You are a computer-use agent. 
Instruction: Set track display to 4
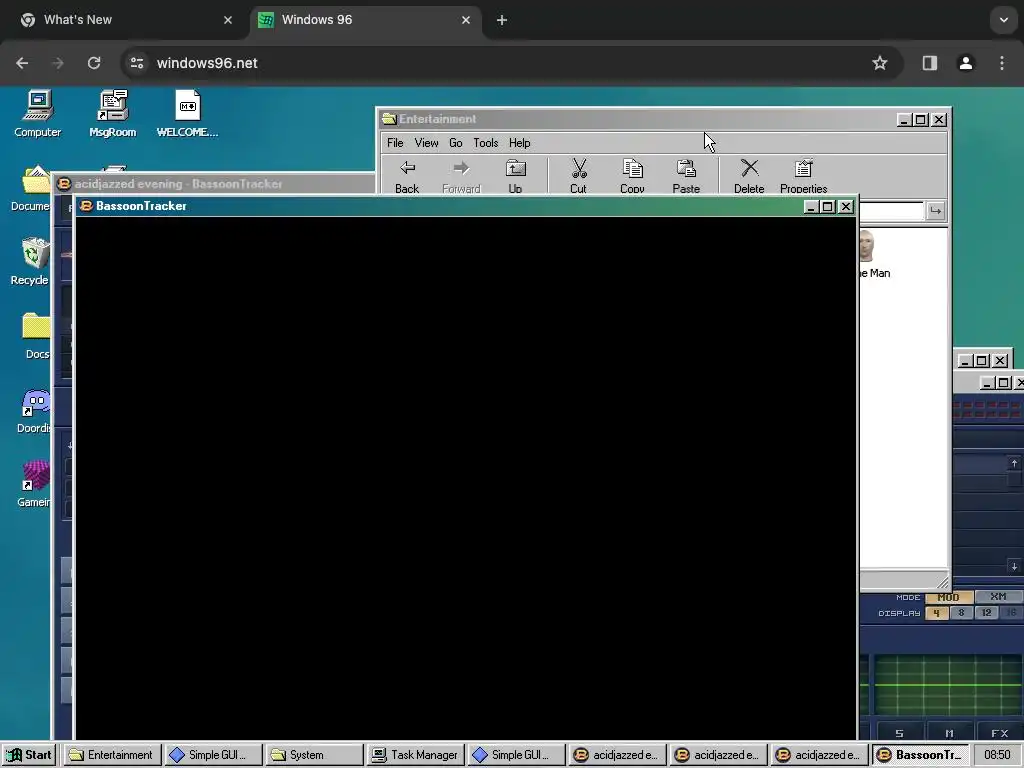pos(936,613)
